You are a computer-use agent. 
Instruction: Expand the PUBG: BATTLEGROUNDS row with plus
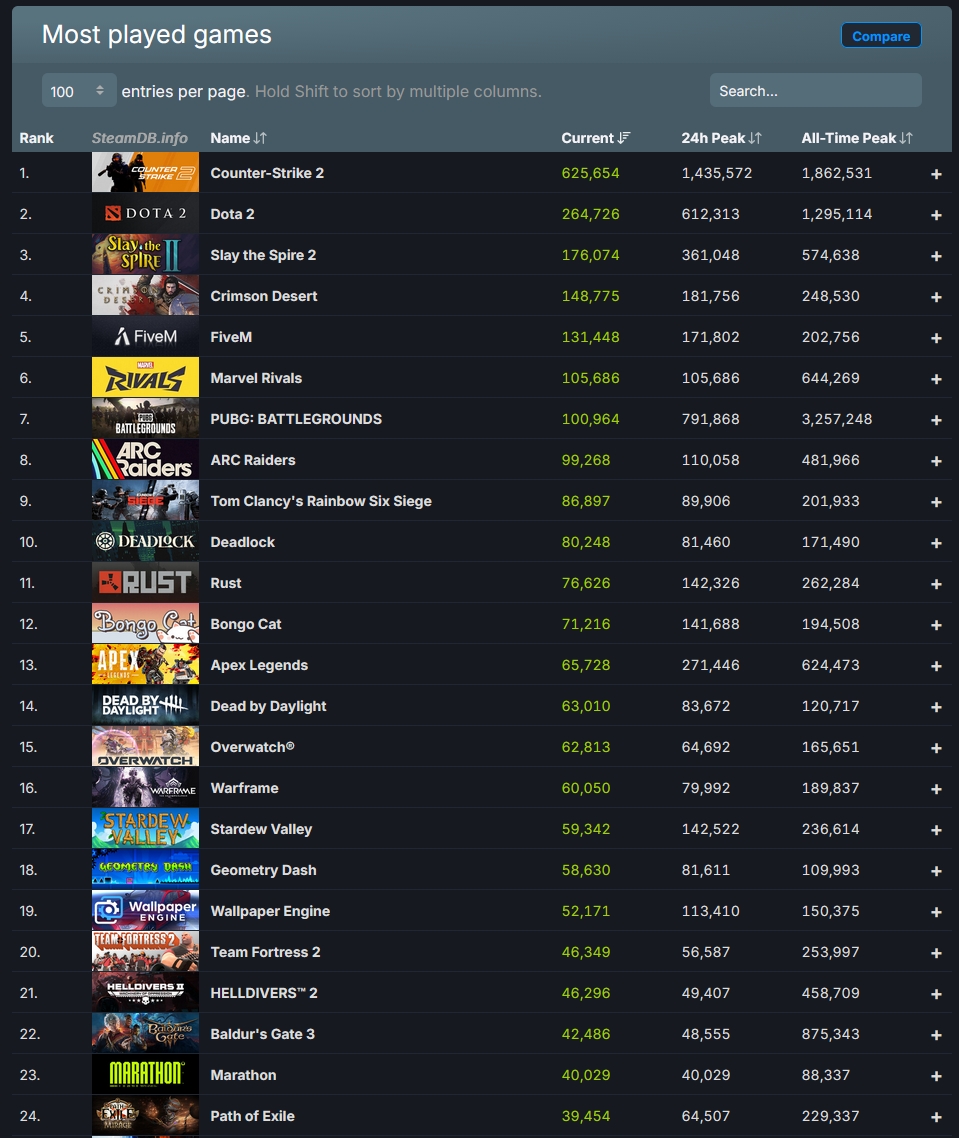point(936,420)
